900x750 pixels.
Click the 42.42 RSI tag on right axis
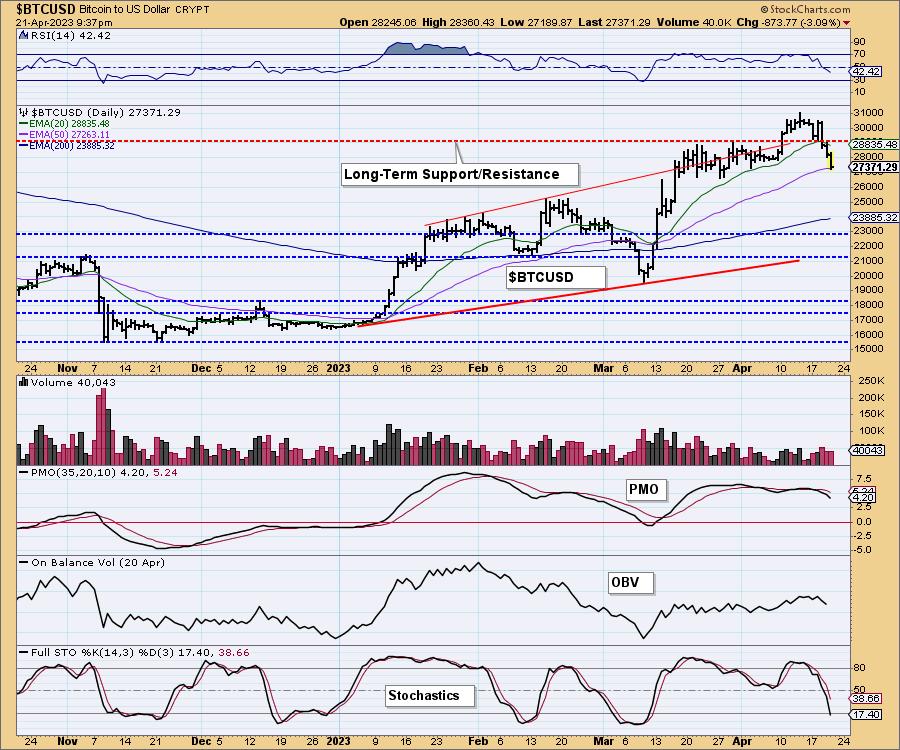point(867,72)
